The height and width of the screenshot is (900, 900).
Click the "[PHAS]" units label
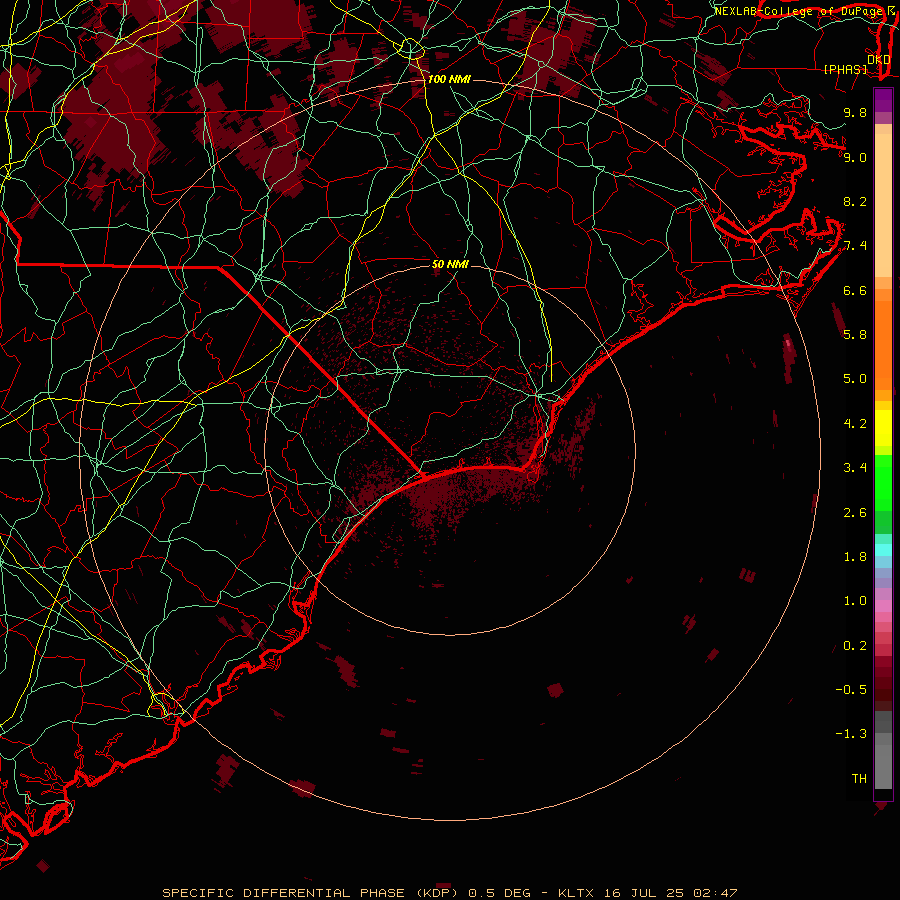tap(845, 69)
